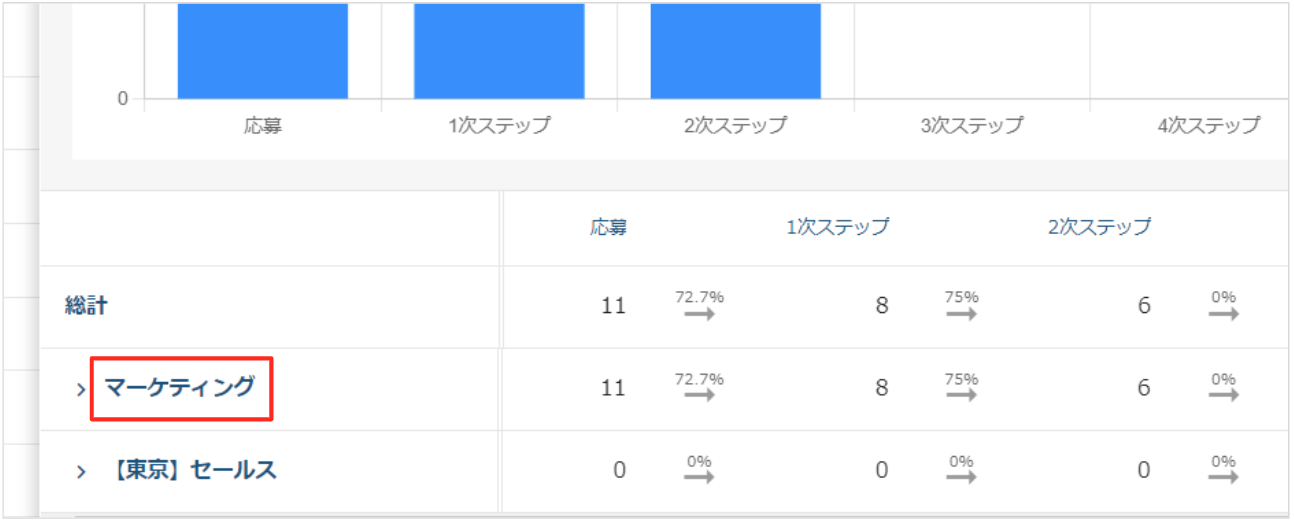
Task: Click the 応募 table column header
Action: coord(608,227)
